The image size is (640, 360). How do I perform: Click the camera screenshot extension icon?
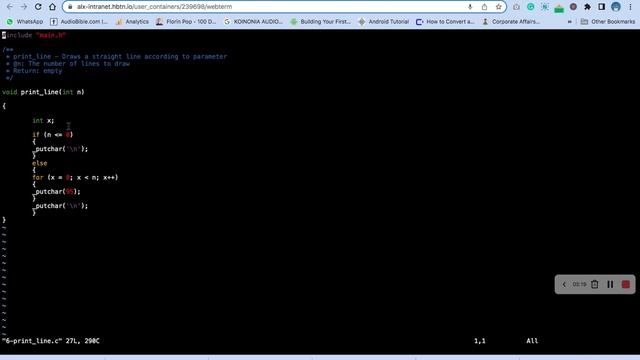coord(516,7)
